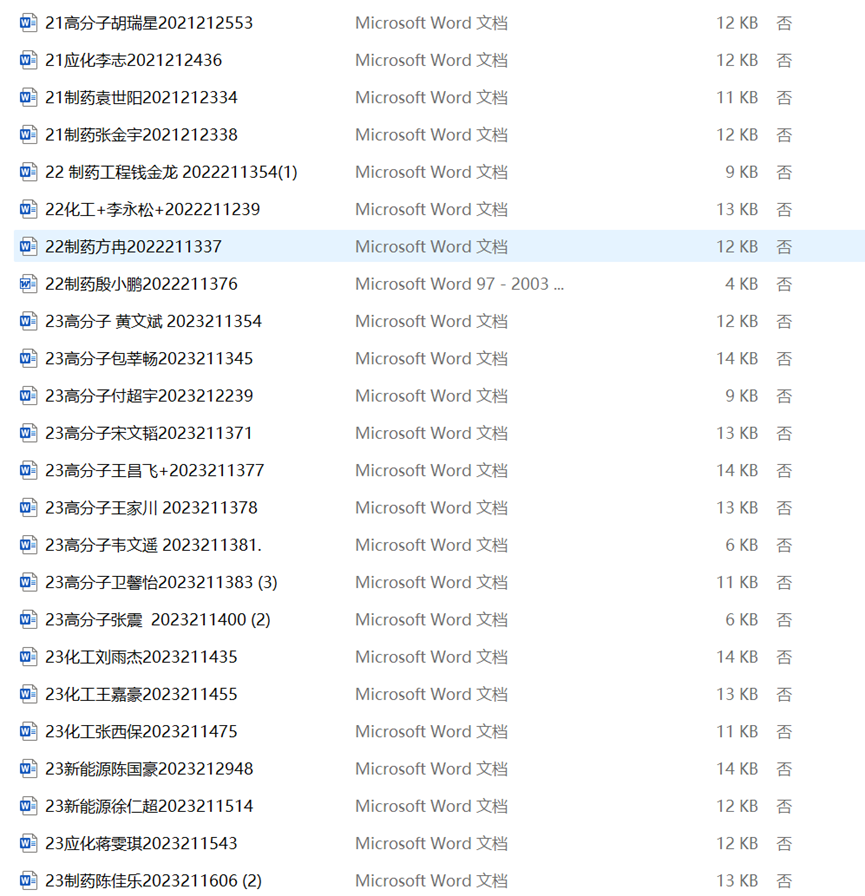Click 6 KB size of 23高分子张震 file
This screenshot has height=896, width=865.
pyautogui.click(x=741, y=619)
